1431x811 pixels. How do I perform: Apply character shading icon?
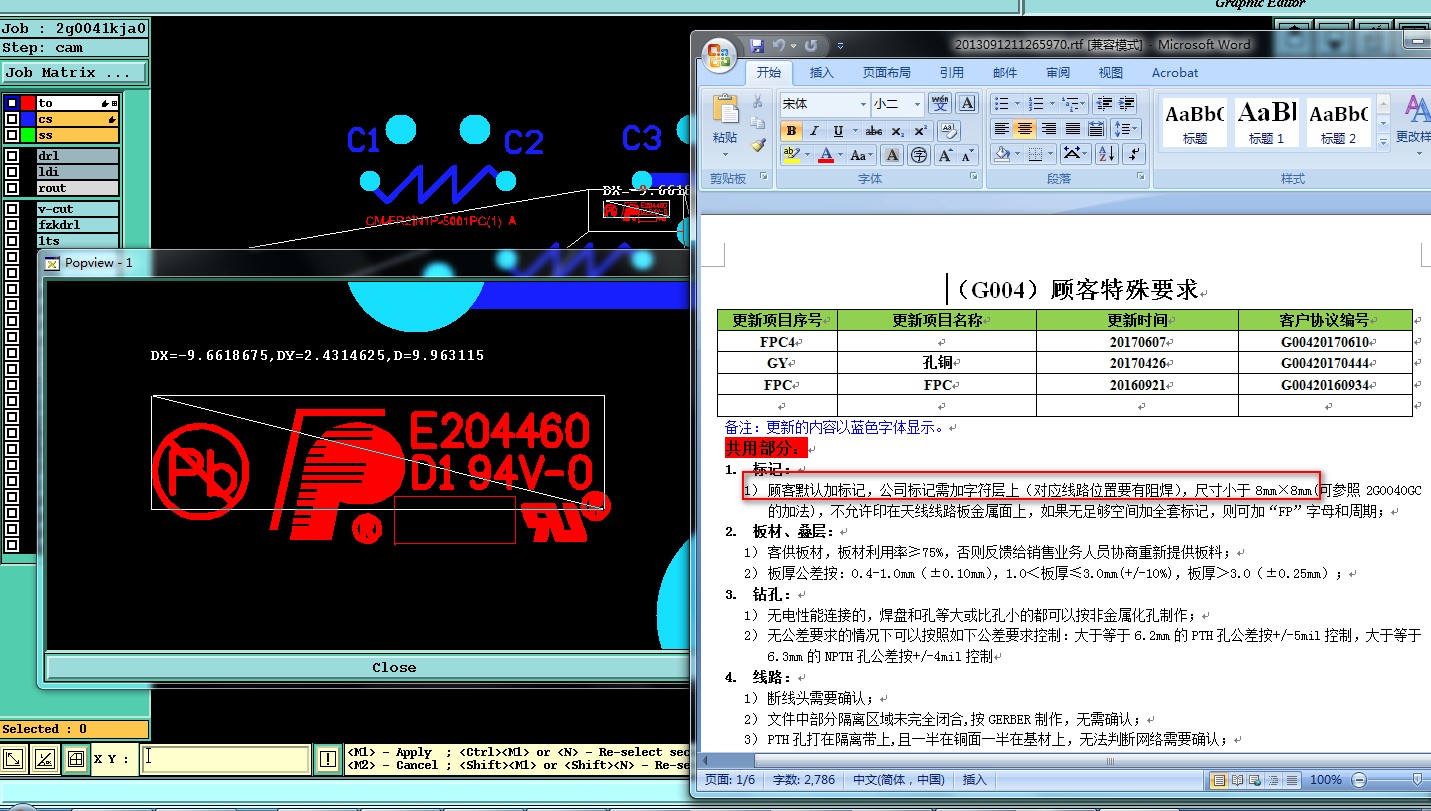(892, 155)
